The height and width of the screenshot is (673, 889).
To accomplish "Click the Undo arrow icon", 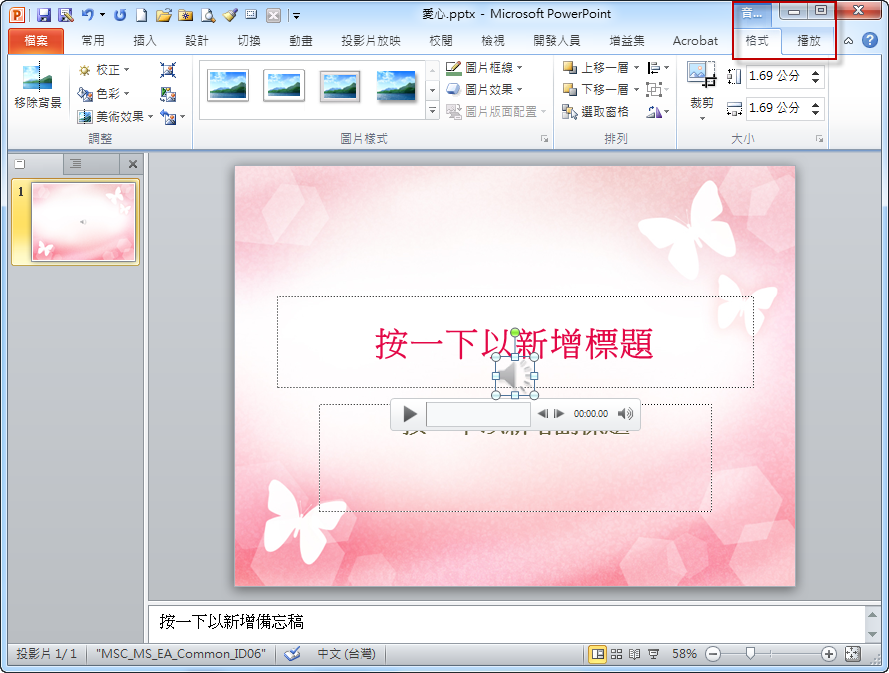I will 87,15.
